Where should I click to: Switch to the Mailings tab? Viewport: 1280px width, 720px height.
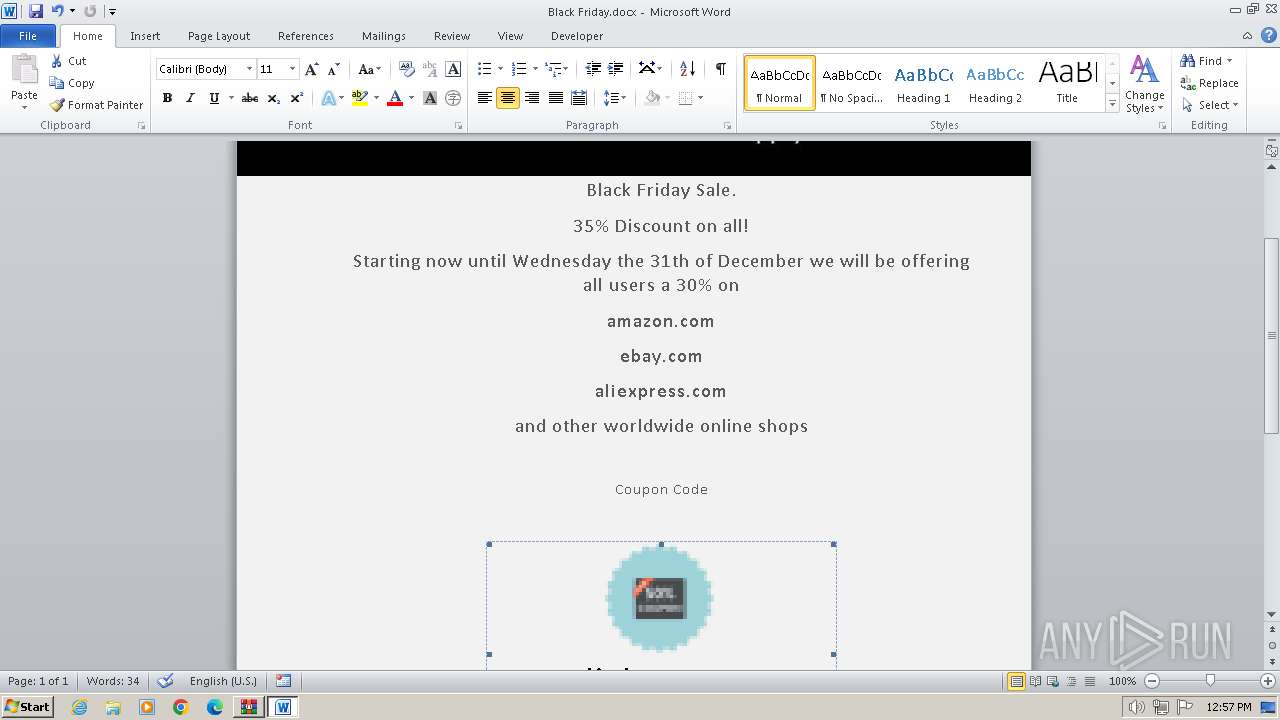click(x=384, y=36)
